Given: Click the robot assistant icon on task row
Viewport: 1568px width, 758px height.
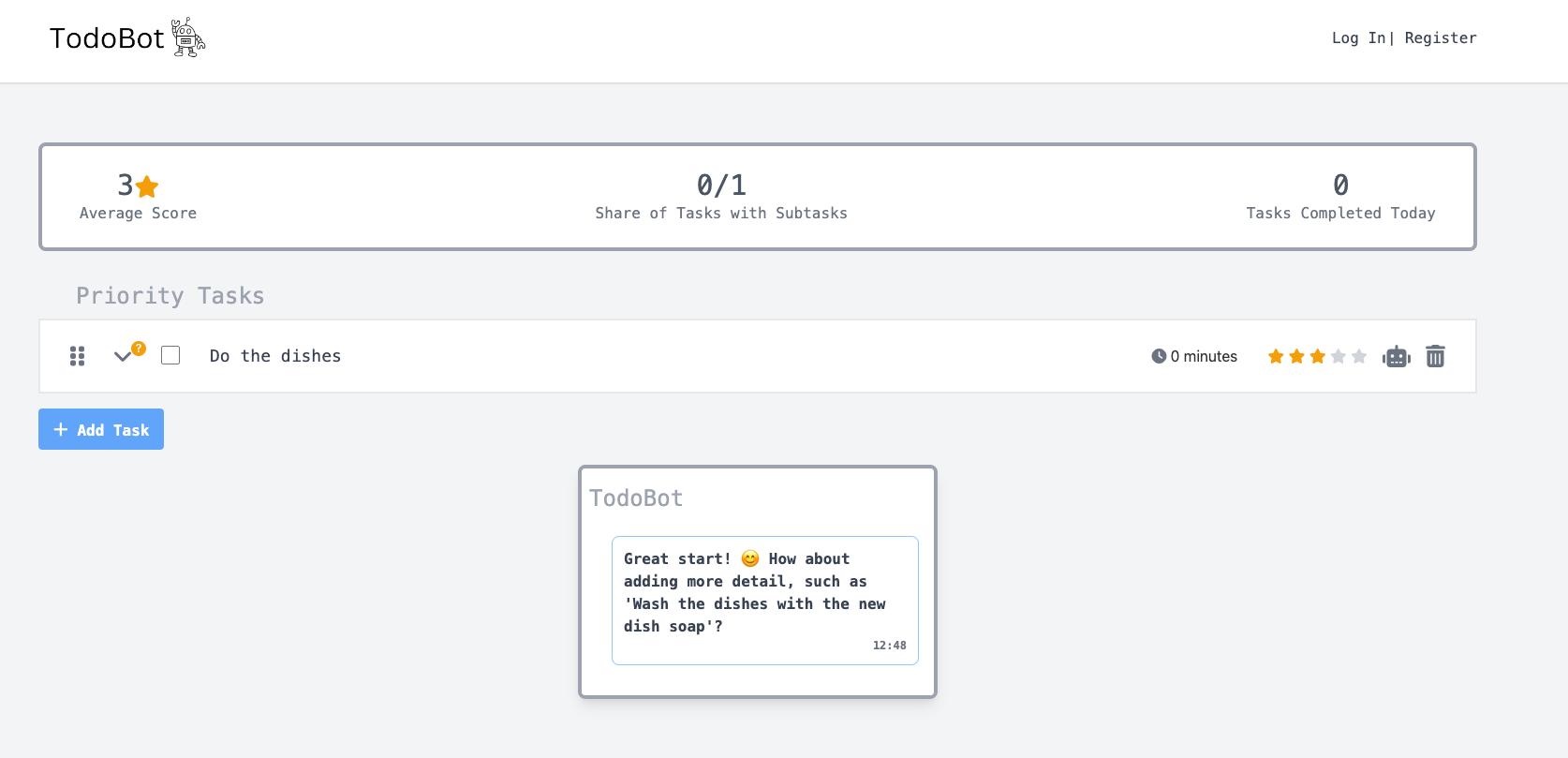Looking at the screenshot, I should tap(1396, 356).
